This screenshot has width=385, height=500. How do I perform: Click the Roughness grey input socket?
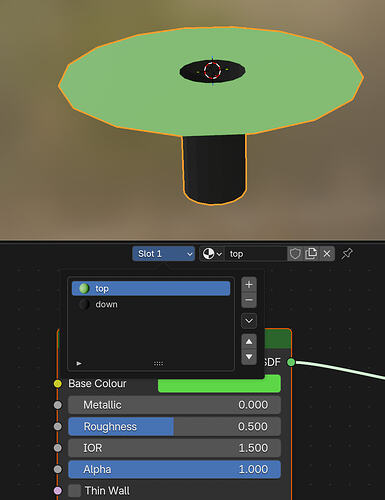tap(58, 426)
